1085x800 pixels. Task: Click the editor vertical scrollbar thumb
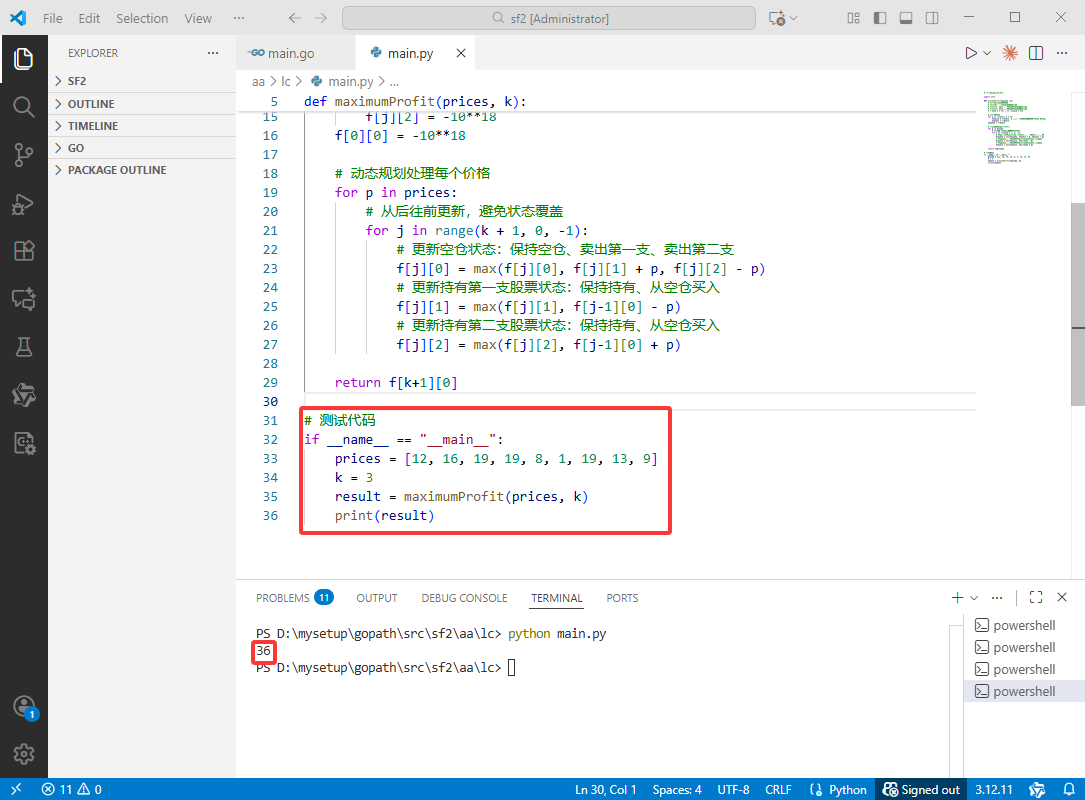click(1077, 304)
